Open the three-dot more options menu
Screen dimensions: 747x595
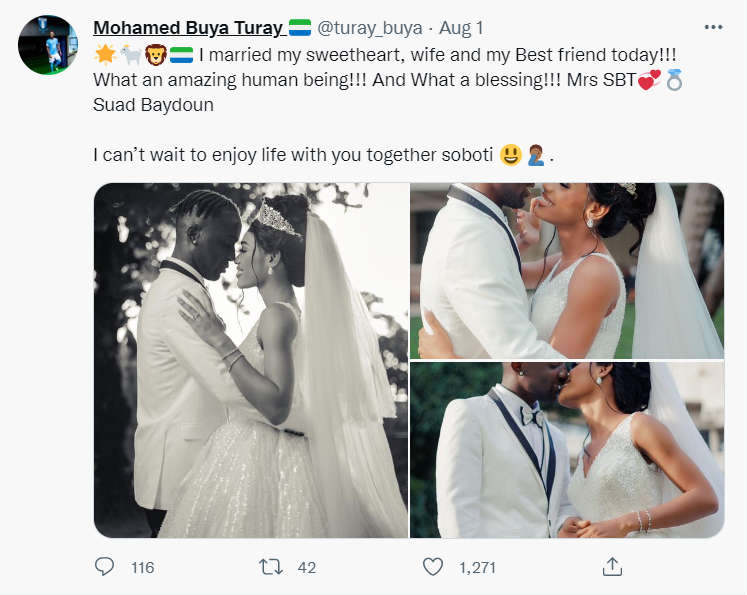tap(713, 27)
